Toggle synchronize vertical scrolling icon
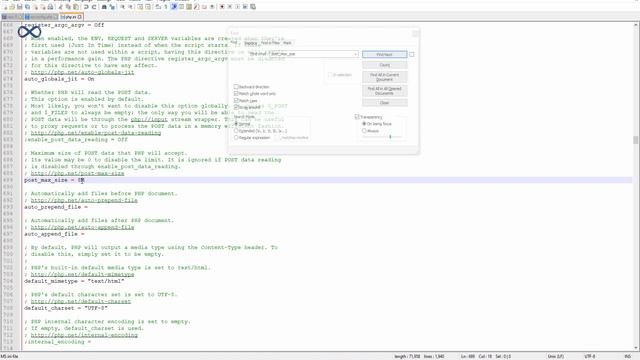 pos(140,7)
